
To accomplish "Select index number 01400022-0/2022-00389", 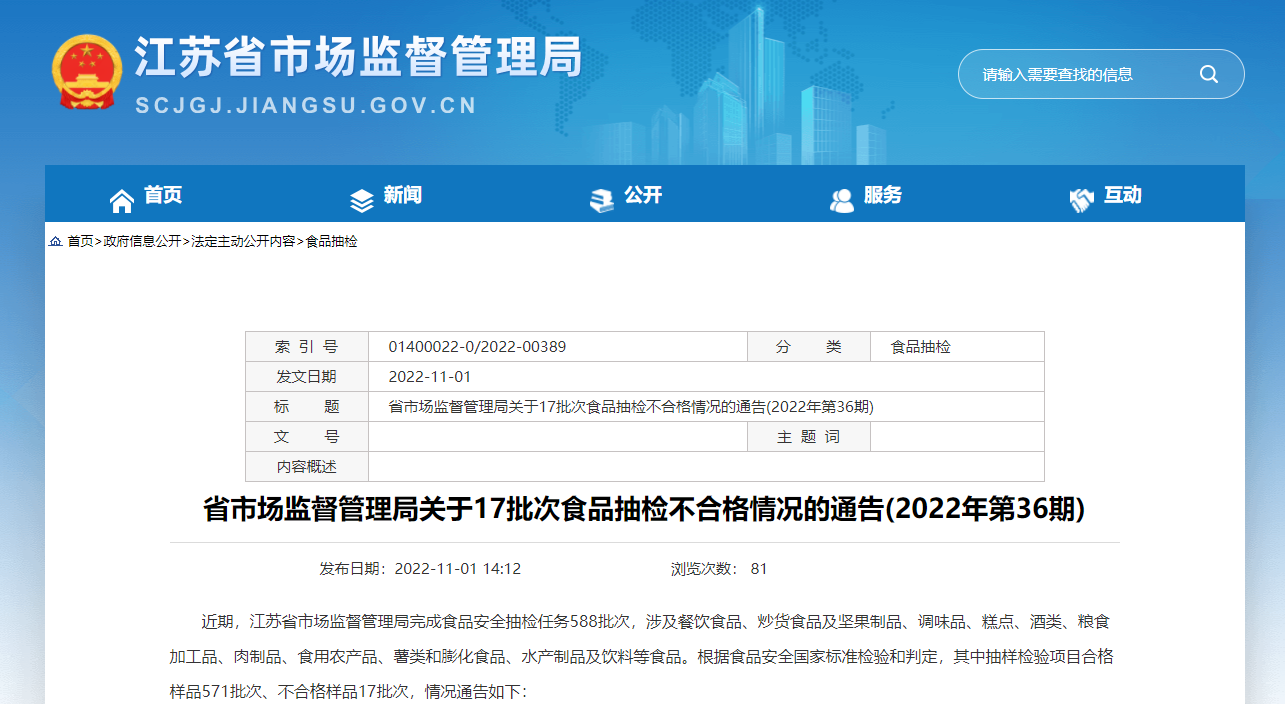I will pos(477,347).
